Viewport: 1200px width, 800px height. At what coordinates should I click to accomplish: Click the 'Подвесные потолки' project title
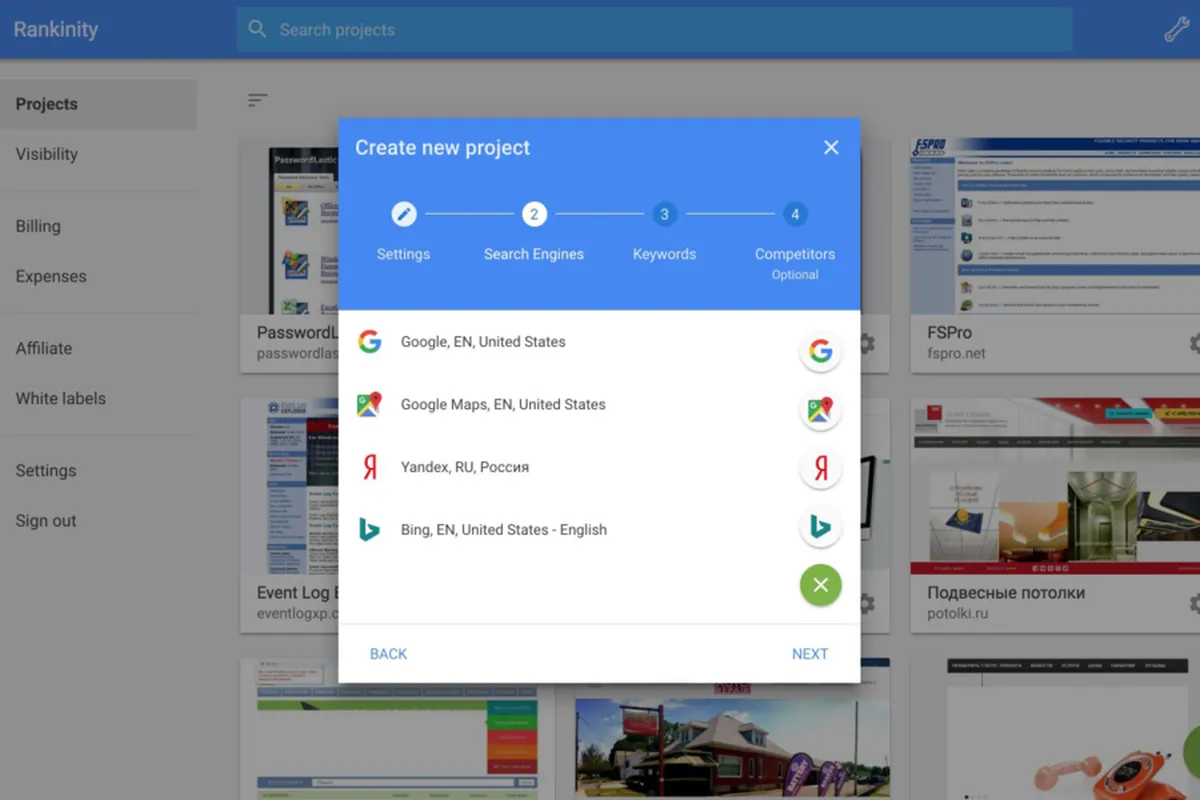1006,593
